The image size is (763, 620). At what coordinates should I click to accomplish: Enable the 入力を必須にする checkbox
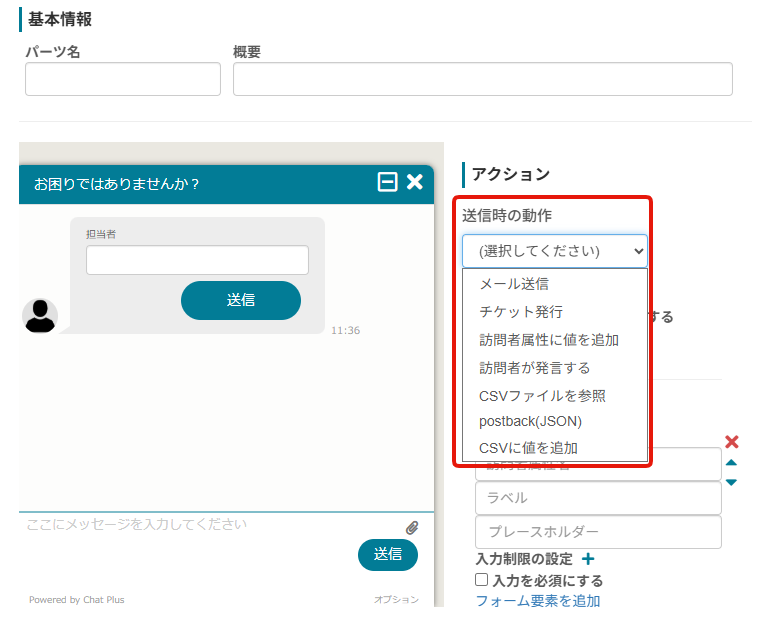(482, 580)
